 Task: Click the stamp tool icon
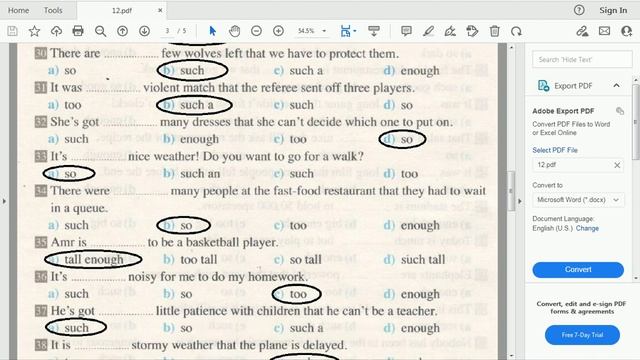click(472, 31)
